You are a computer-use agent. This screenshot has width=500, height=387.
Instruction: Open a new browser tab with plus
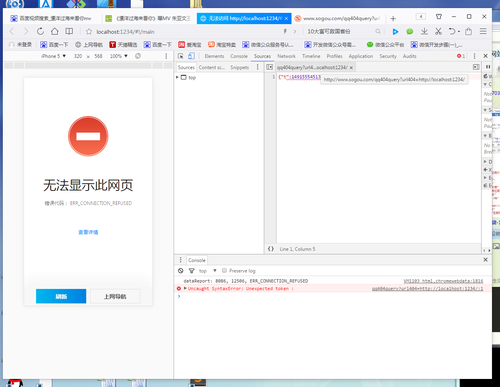pos(393,19)
